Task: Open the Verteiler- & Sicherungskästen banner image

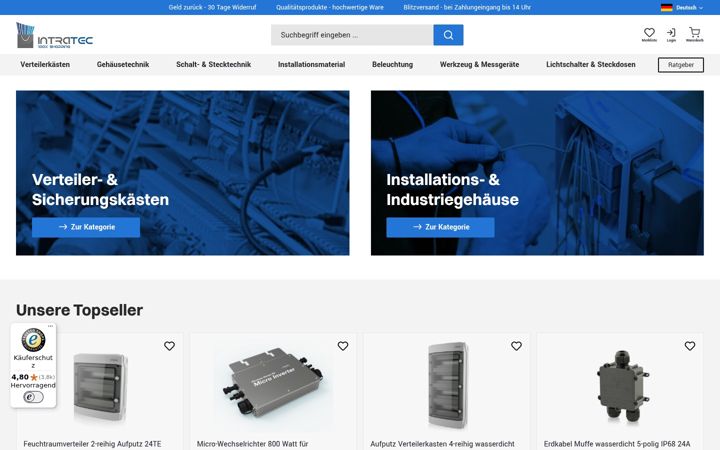Action: [x=183, y=173]
